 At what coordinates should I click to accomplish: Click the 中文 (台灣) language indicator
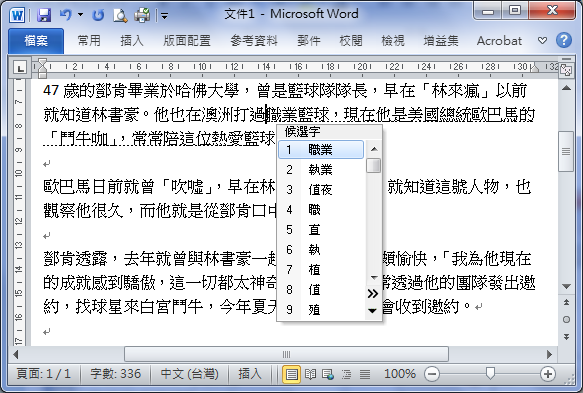190,374
